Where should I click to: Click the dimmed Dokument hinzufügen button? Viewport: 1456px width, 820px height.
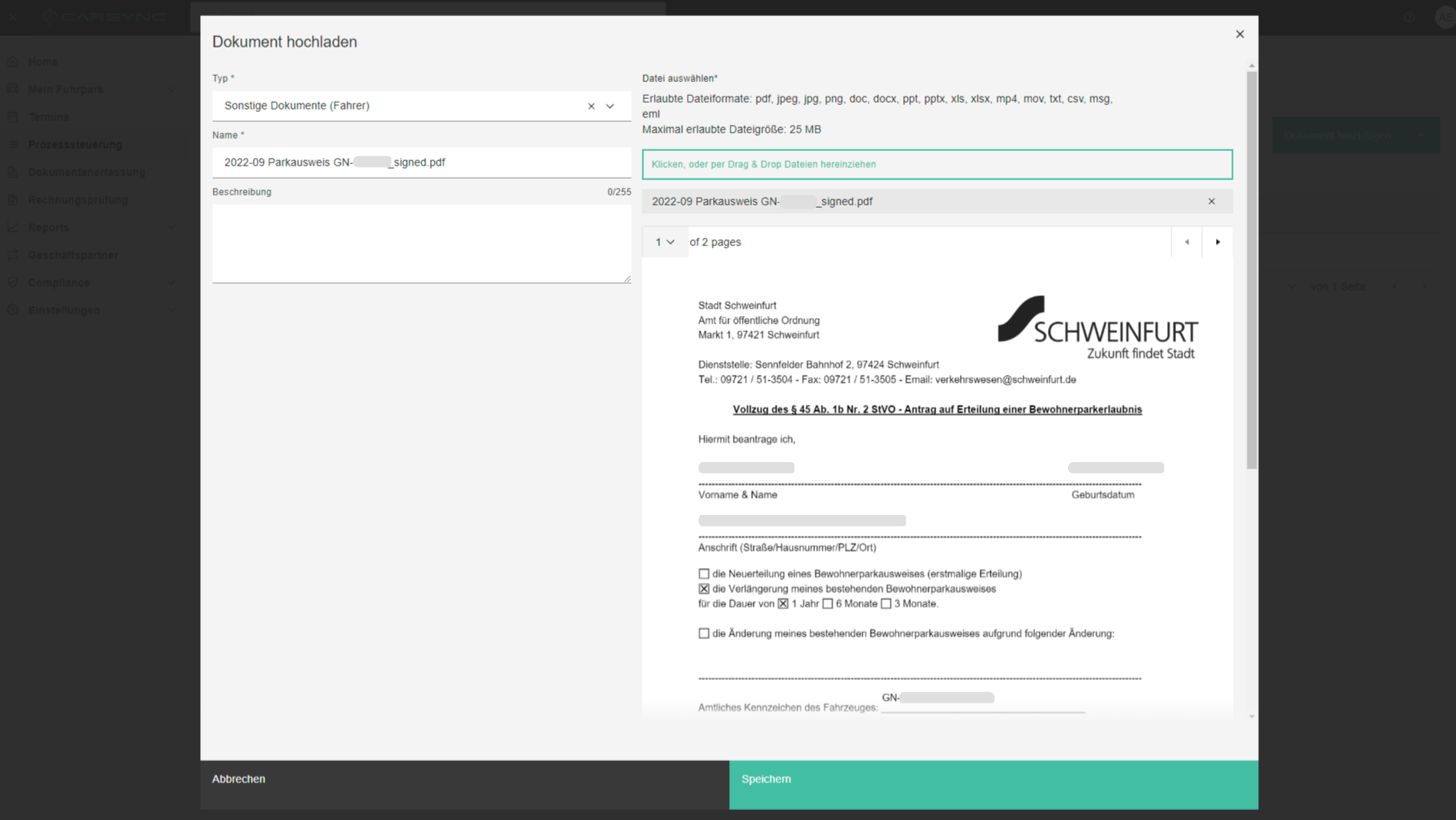(x=1356, y=135)
